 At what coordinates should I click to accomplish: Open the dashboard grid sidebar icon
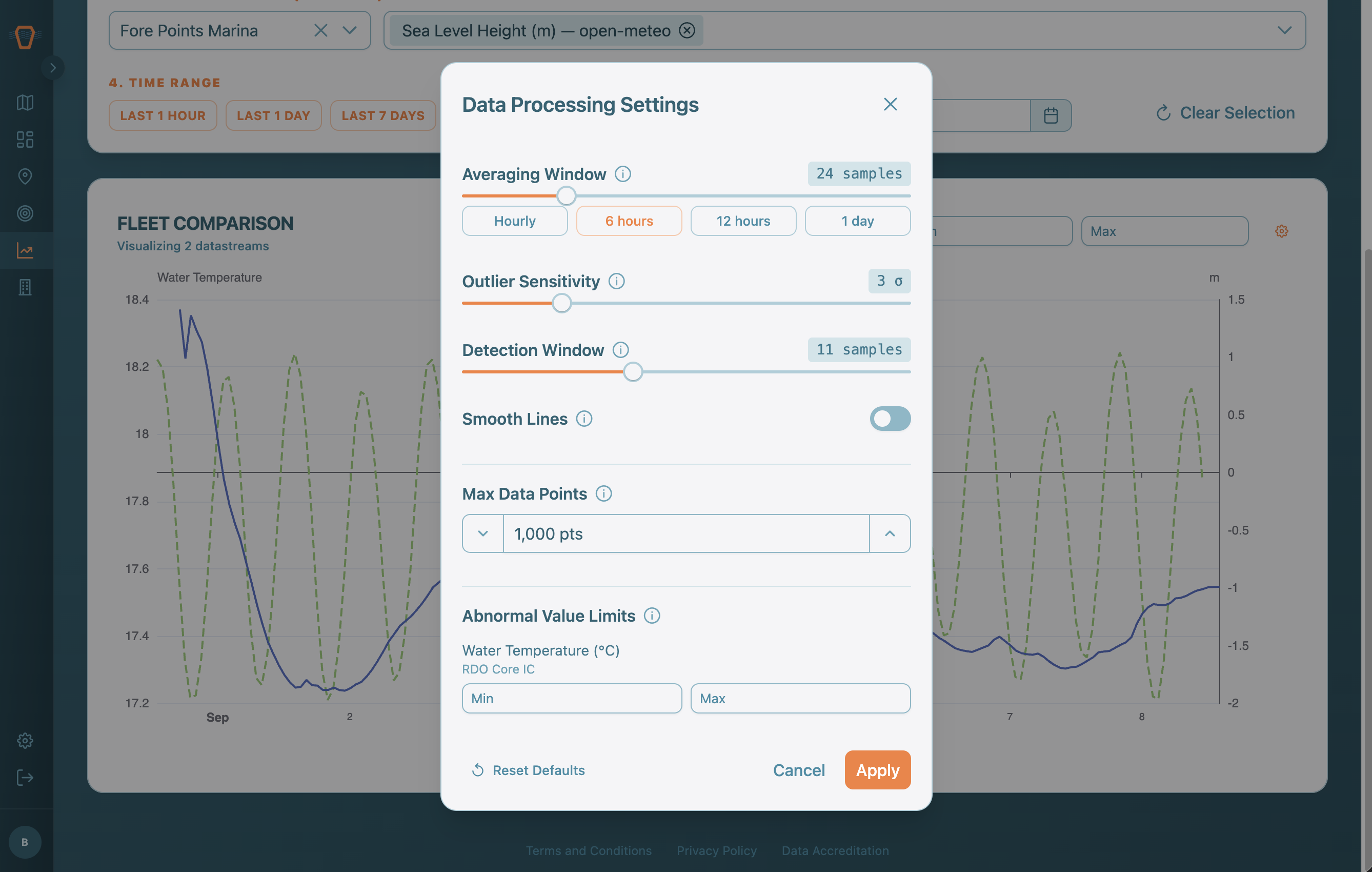point(25,140)
